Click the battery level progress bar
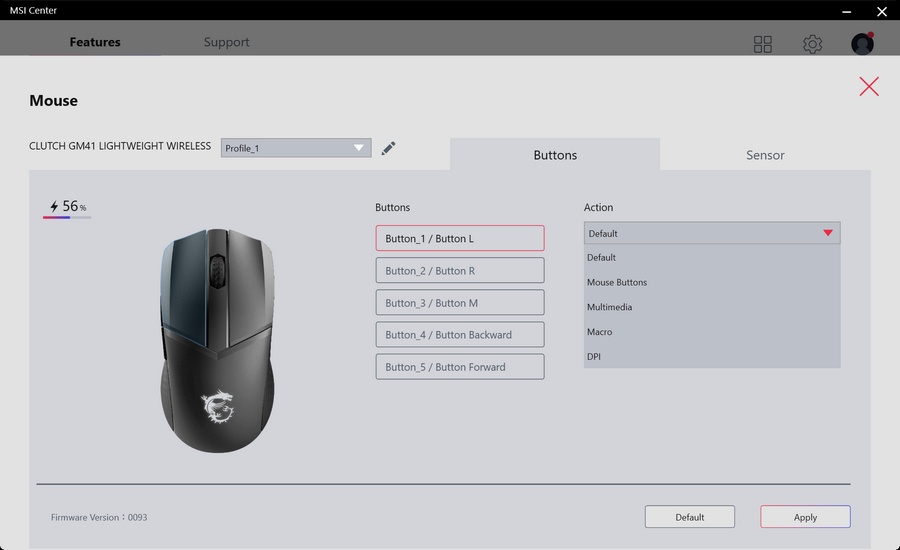The width and height of the screenshot is (900, 550). [x=67, y=218]
